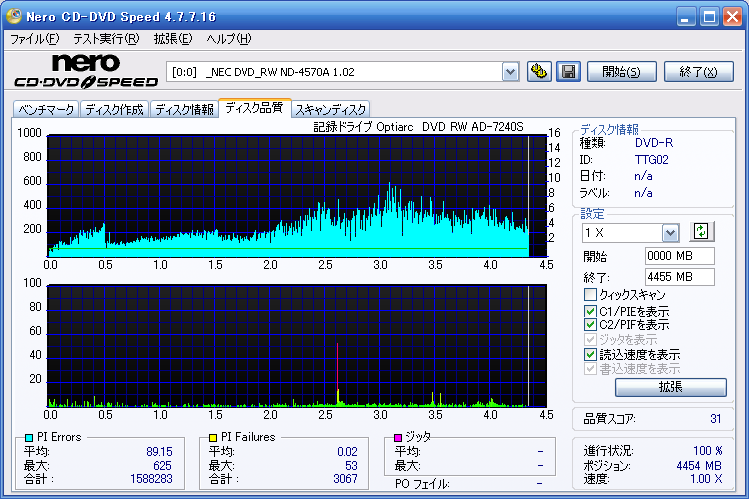
Task: Open the テスト実行(R) menu
Action: click(x=106, y=39)
